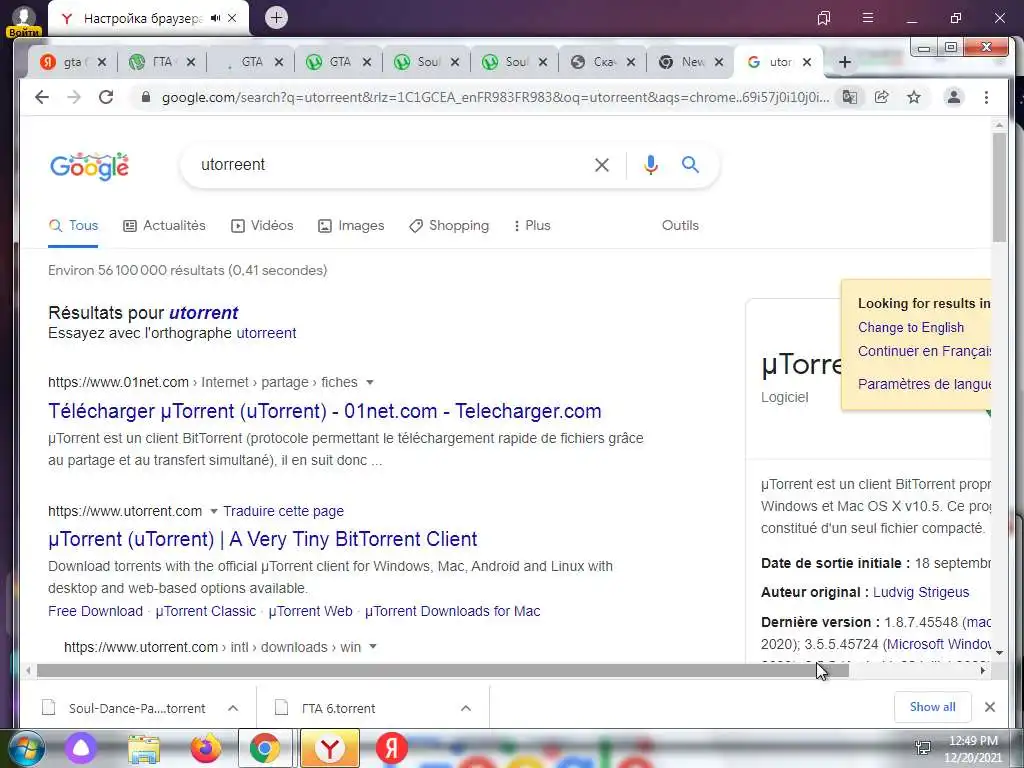Open the Free Download sitelink
This screenshot has height=768, width=1024.
pyautogui.click(x=95, y=611)
